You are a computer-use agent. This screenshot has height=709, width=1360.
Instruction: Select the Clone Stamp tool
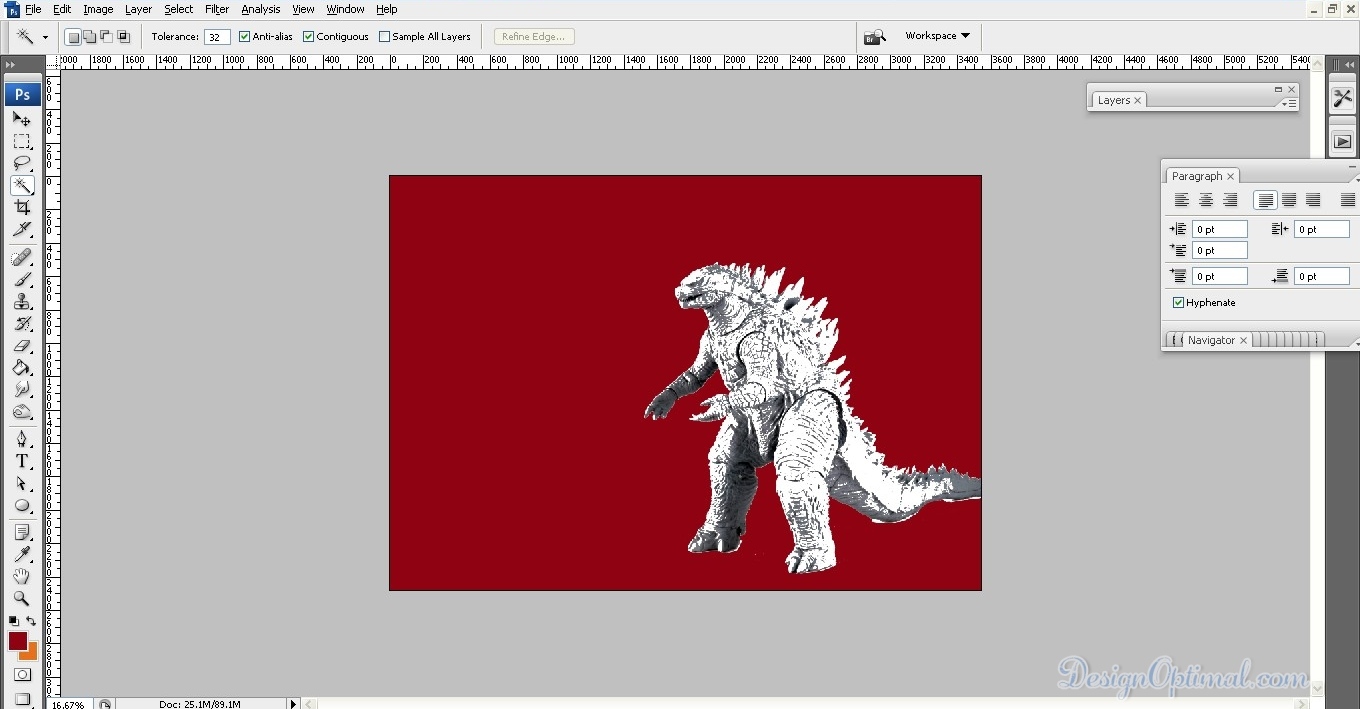(x=22, y=302)
